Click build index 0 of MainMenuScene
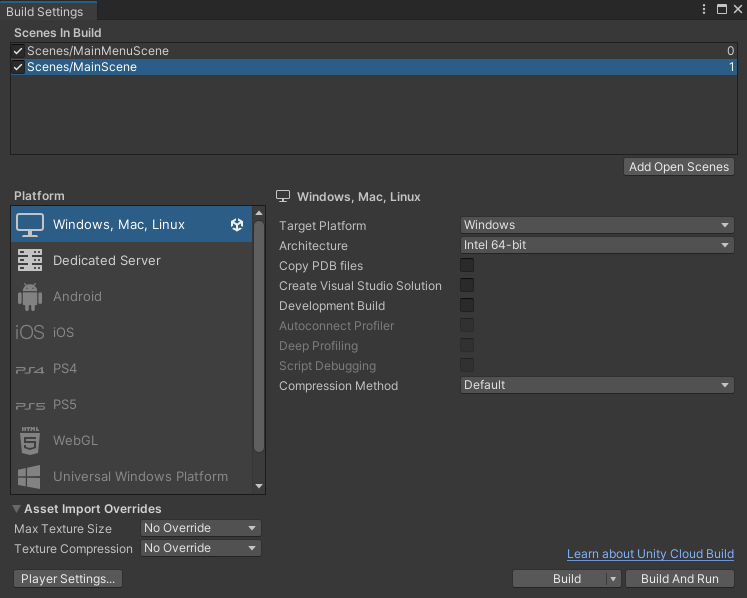The height and width of the screenshot is (598, 747). pos(730,51)
